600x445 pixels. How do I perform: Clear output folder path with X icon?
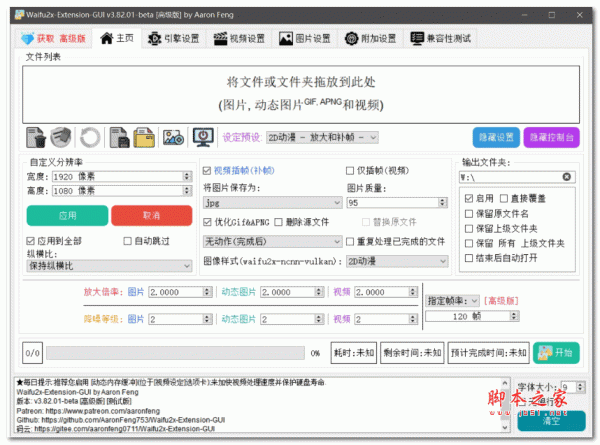tap(567, 177)
